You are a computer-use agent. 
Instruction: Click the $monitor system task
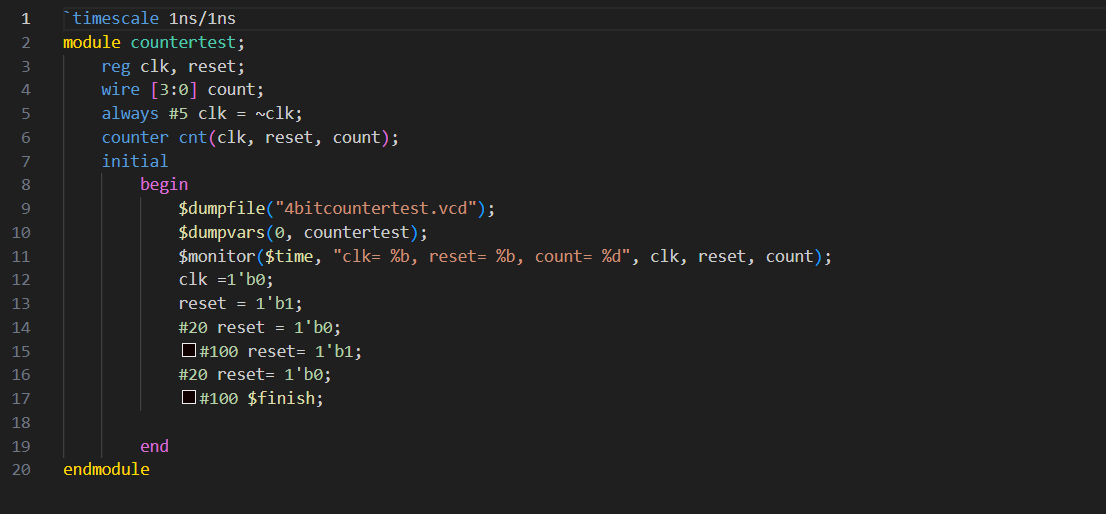[x=217, y=256]
